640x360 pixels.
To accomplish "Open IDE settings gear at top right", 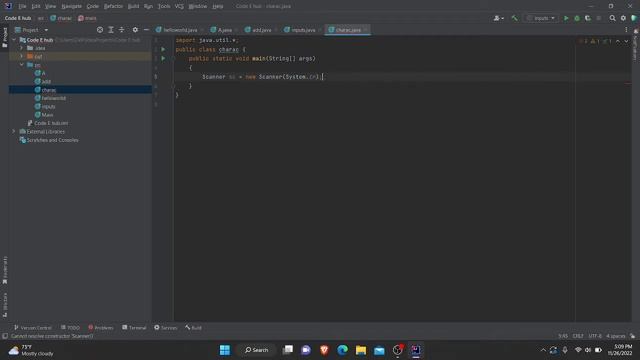I will (x=623, y=18).
